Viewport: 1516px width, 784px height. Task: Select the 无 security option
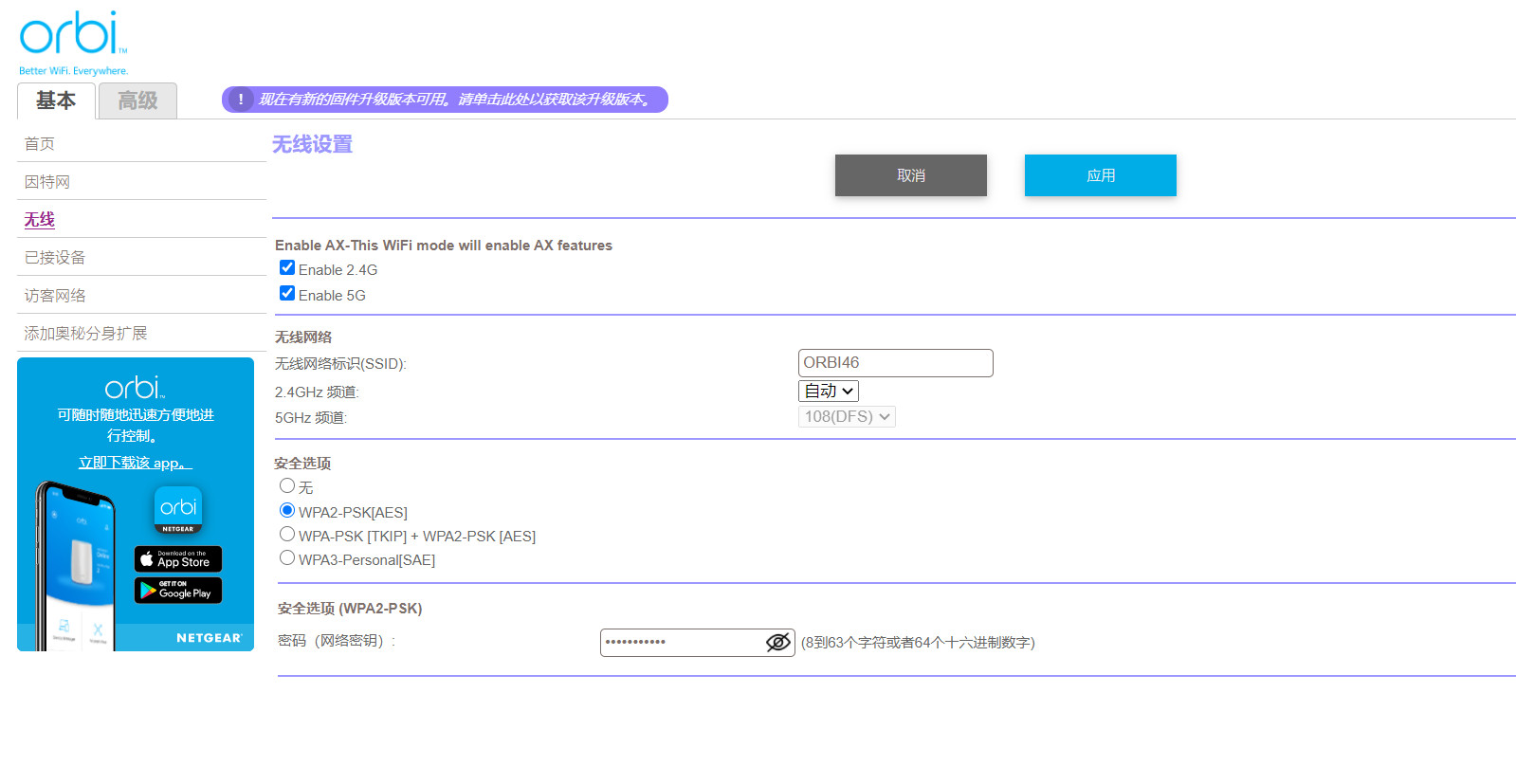click(287, 485)
